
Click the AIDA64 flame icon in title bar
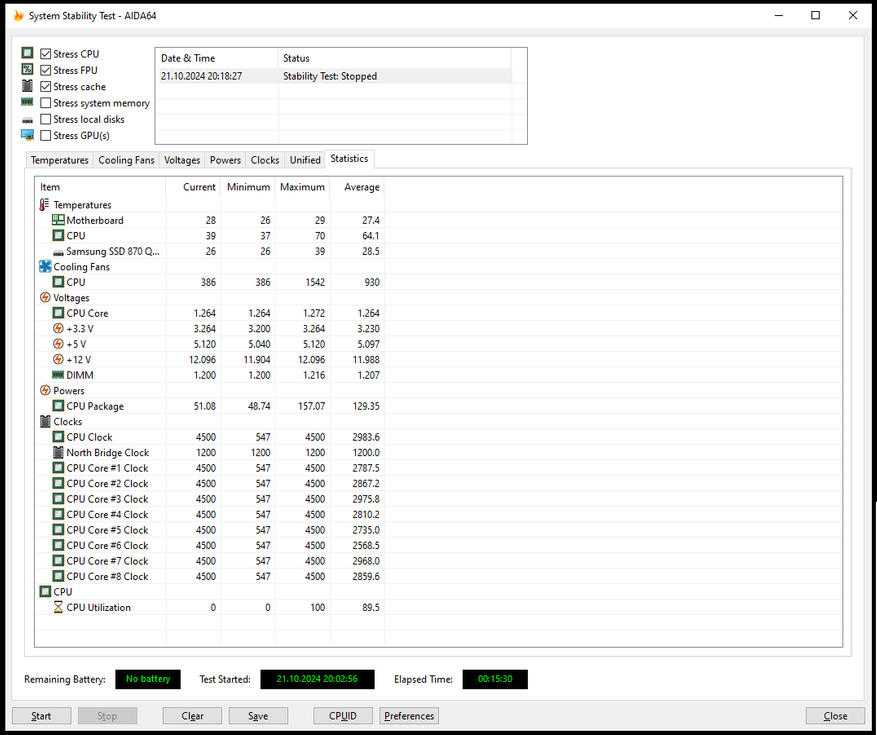18,16
